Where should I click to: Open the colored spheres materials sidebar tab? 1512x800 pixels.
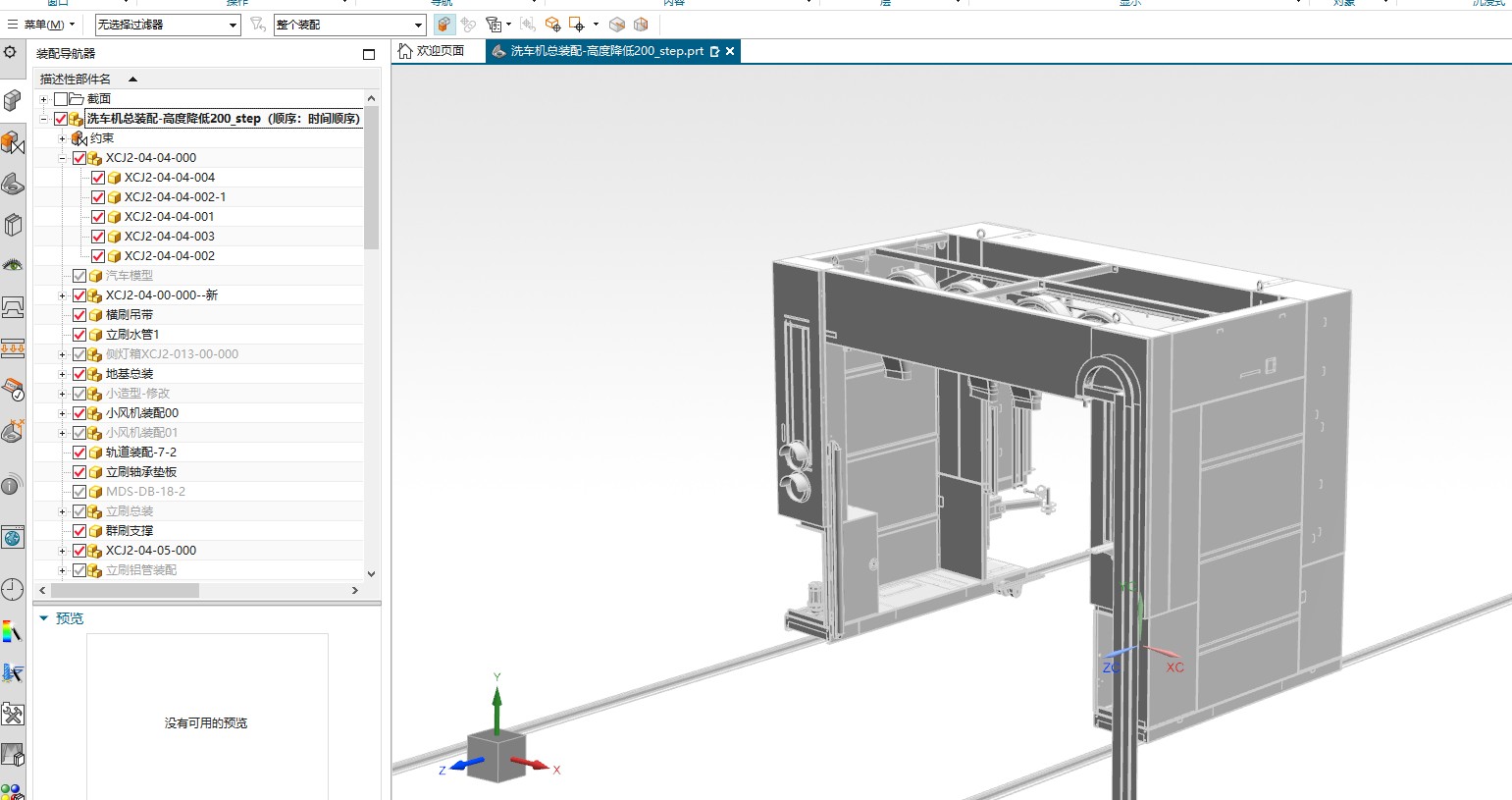(x=12, y=791)
